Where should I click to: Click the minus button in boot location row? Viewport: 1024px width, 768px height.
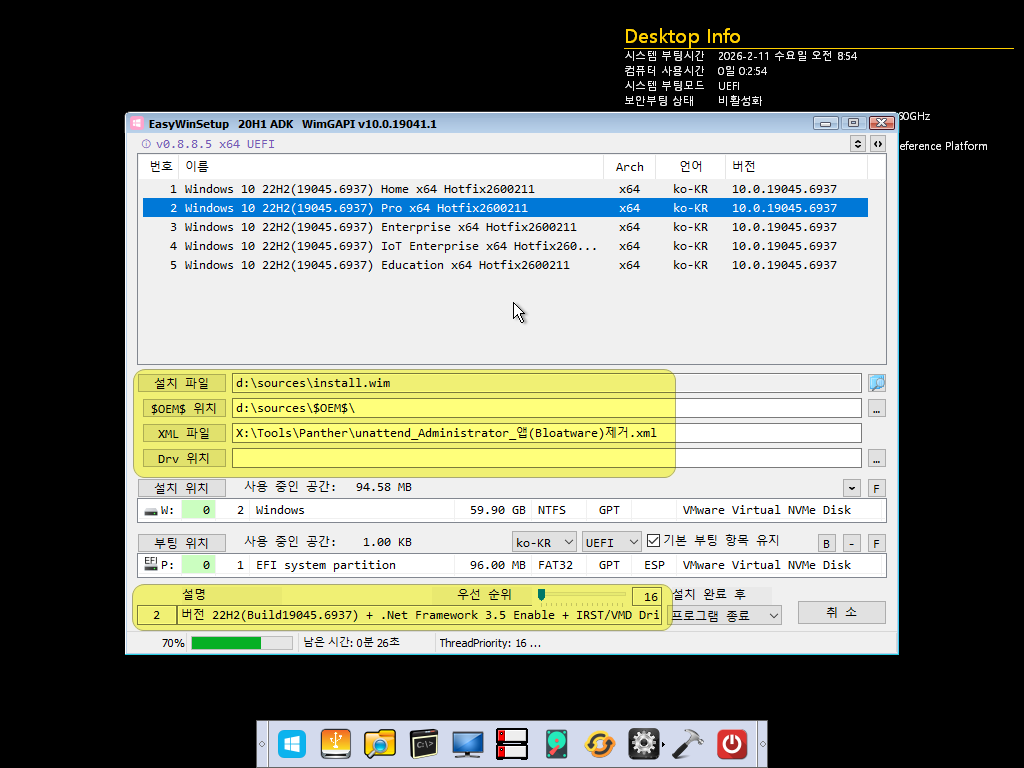(852, 543)
